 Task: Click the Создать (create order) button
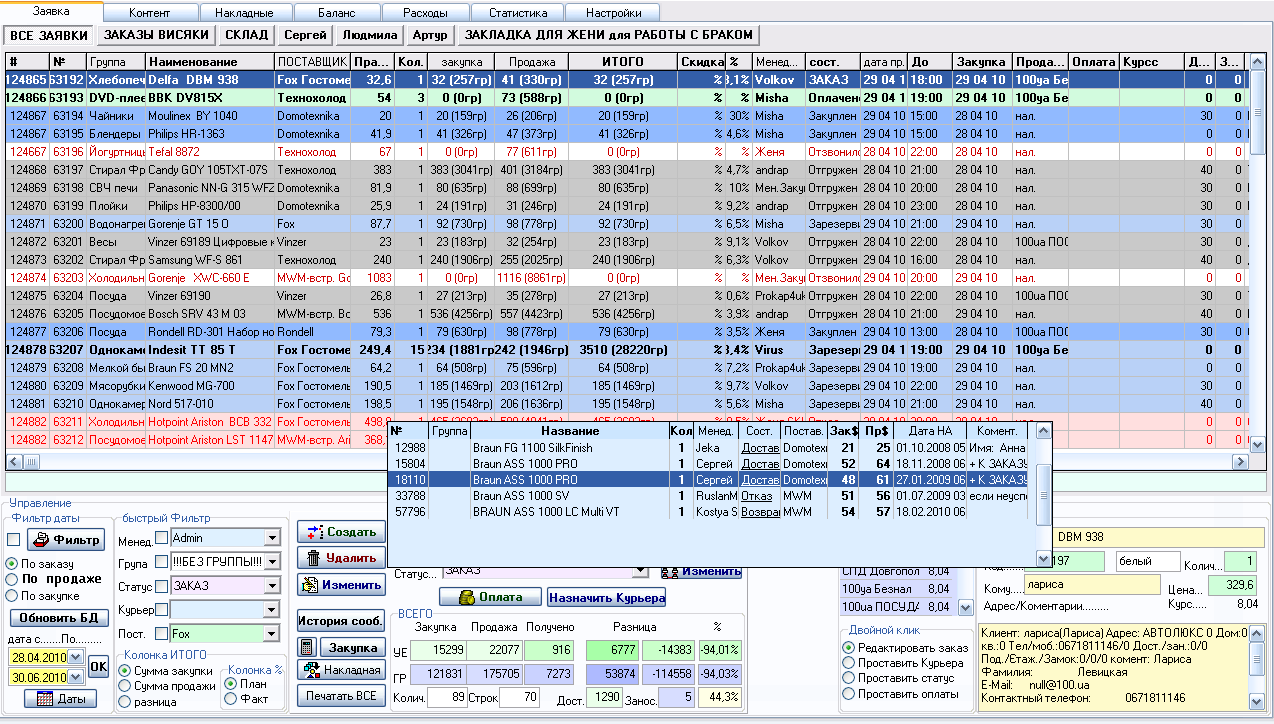pos(341,532)
